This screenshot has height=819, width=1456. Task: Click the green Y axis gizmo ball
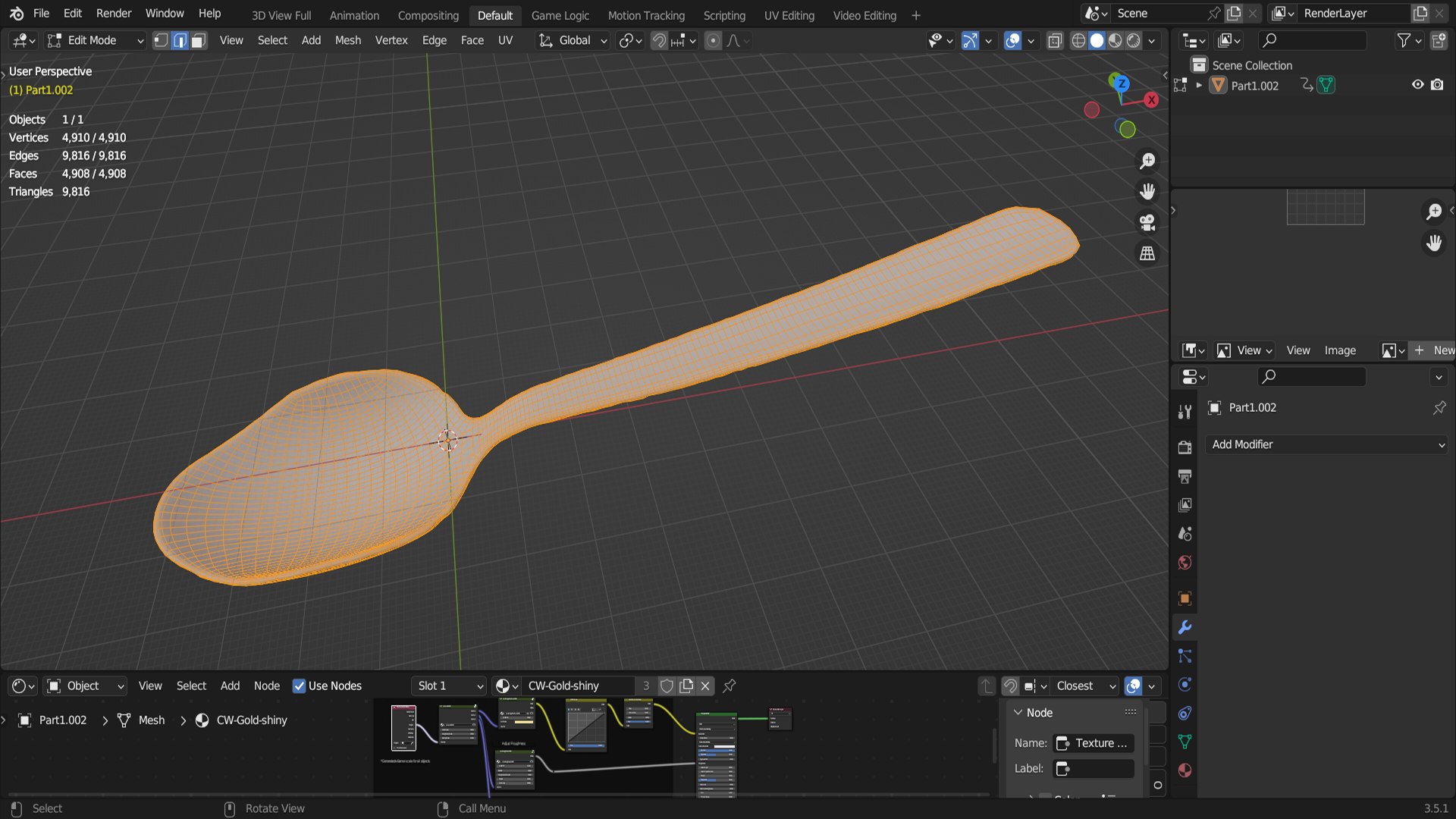(1128, 130)
